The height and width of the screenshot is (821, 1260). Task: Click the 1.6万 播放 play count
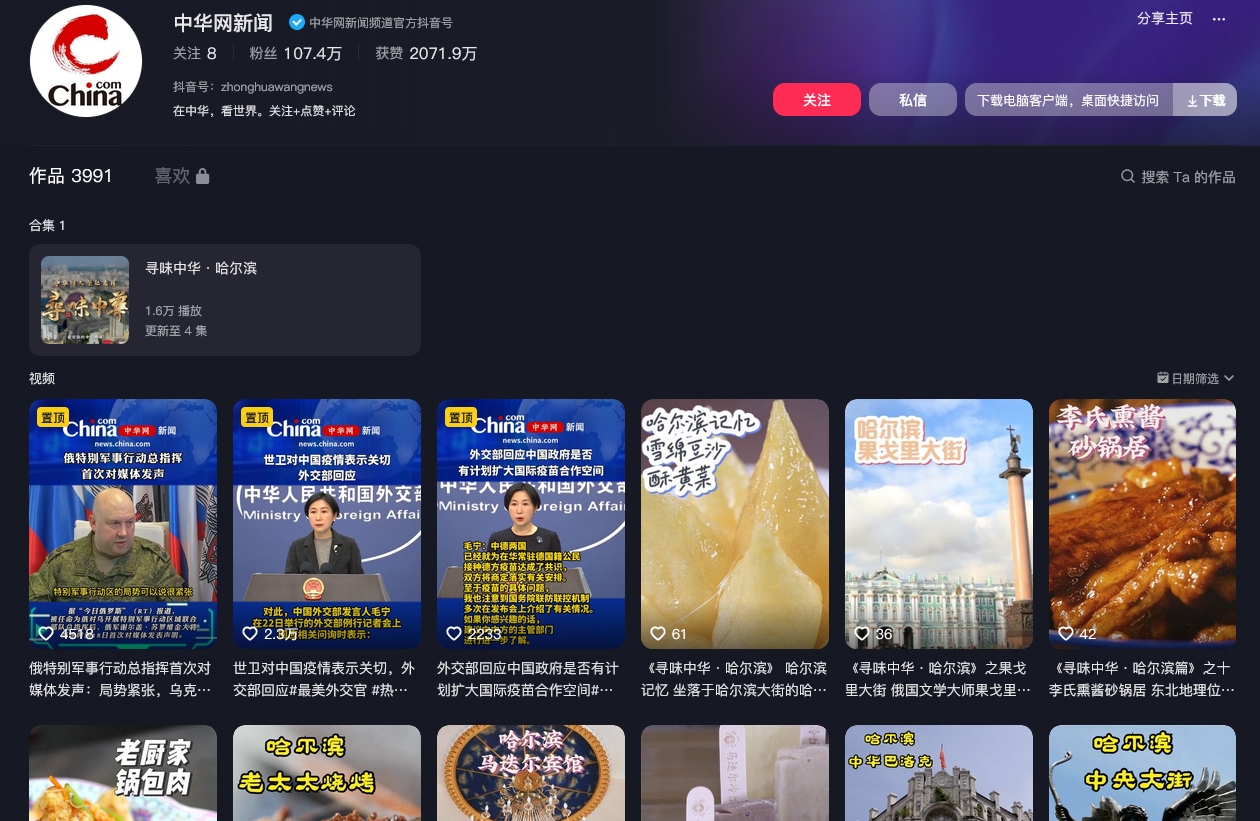173,311
